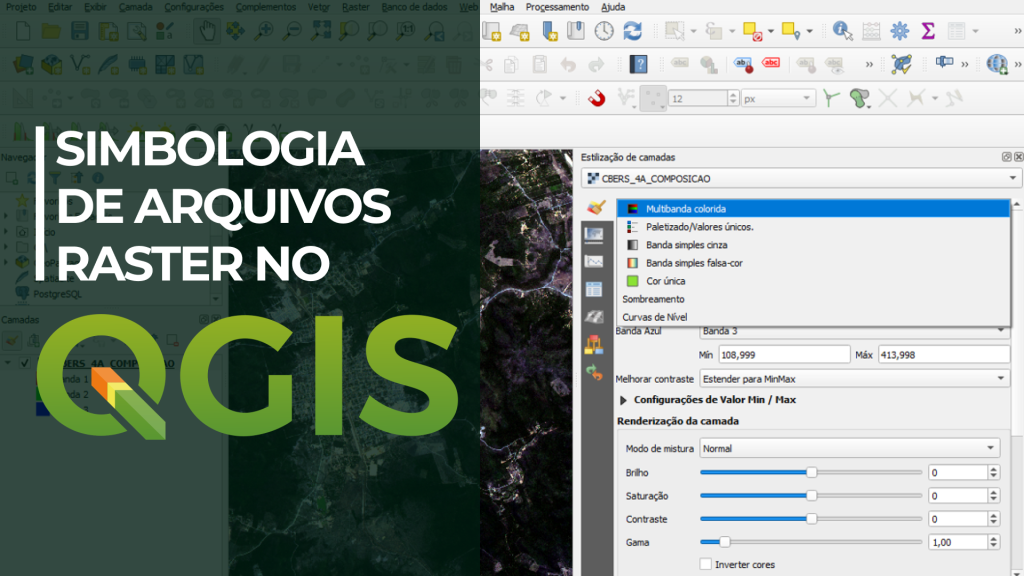
Task: Click the Processing Toolbox gear icon
Action: [900, 31]
